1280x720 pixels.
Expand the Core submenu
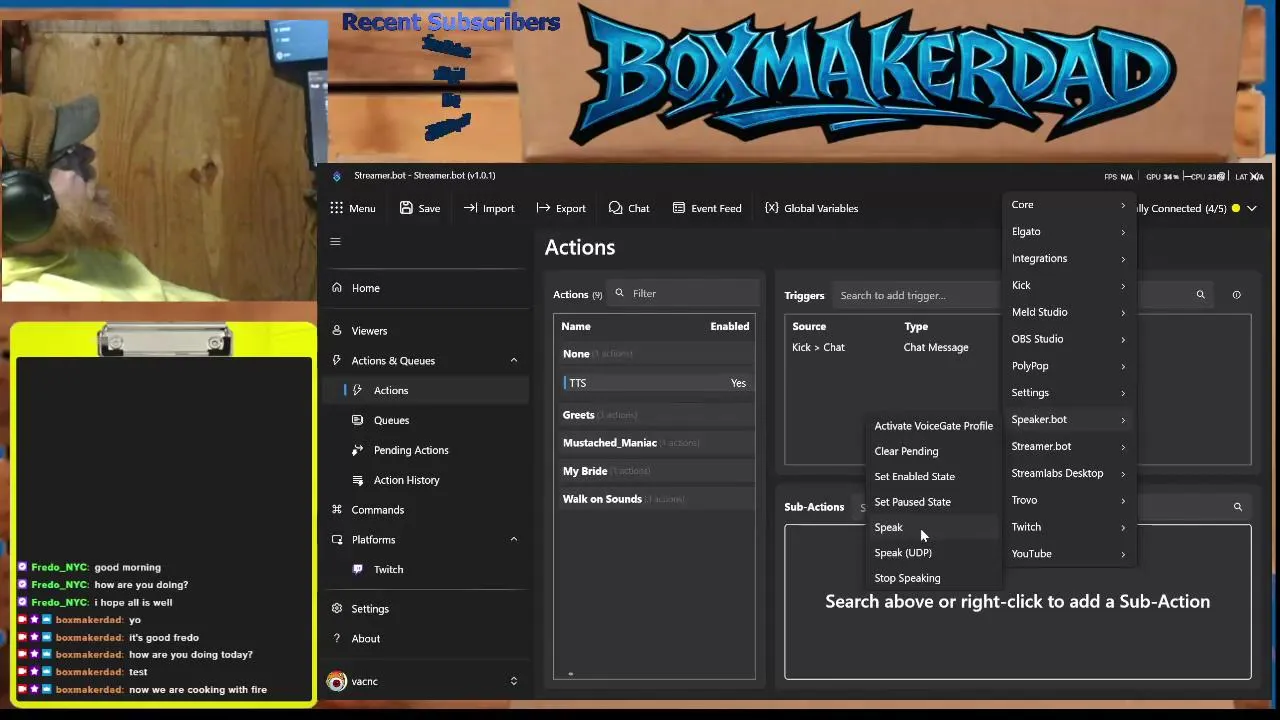(x=1069, y=205)
